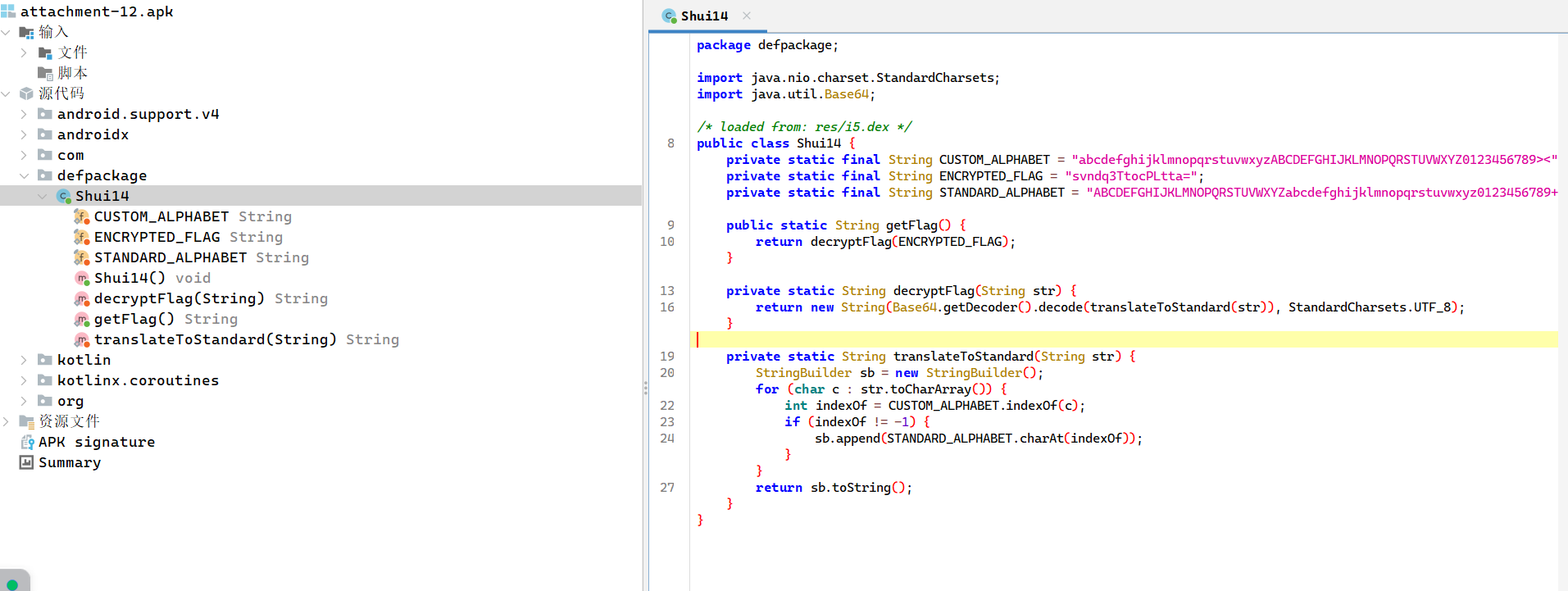This screenshot has height=591, width=1568.
Task: Expand the android.support.v4 package
Action: (24, 114)
